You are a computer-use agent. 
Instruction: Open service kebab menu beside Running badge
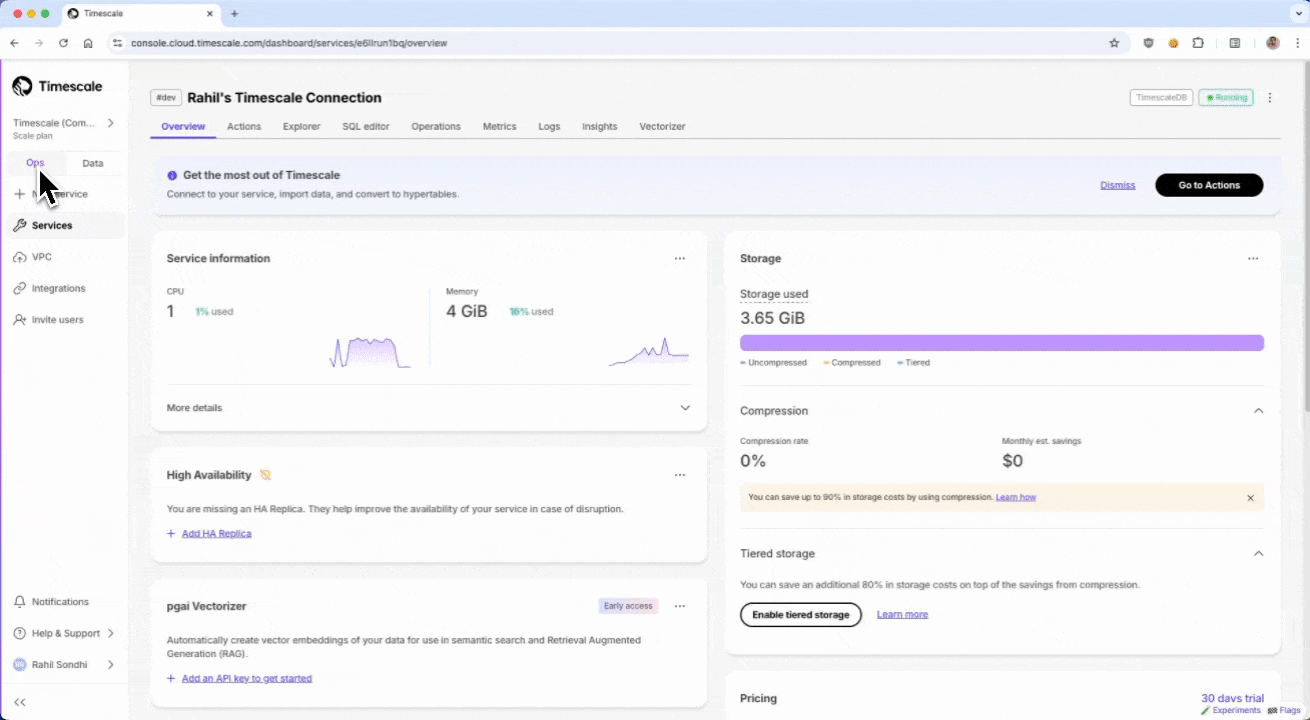pyautogui.click(x=1270, y=98)
